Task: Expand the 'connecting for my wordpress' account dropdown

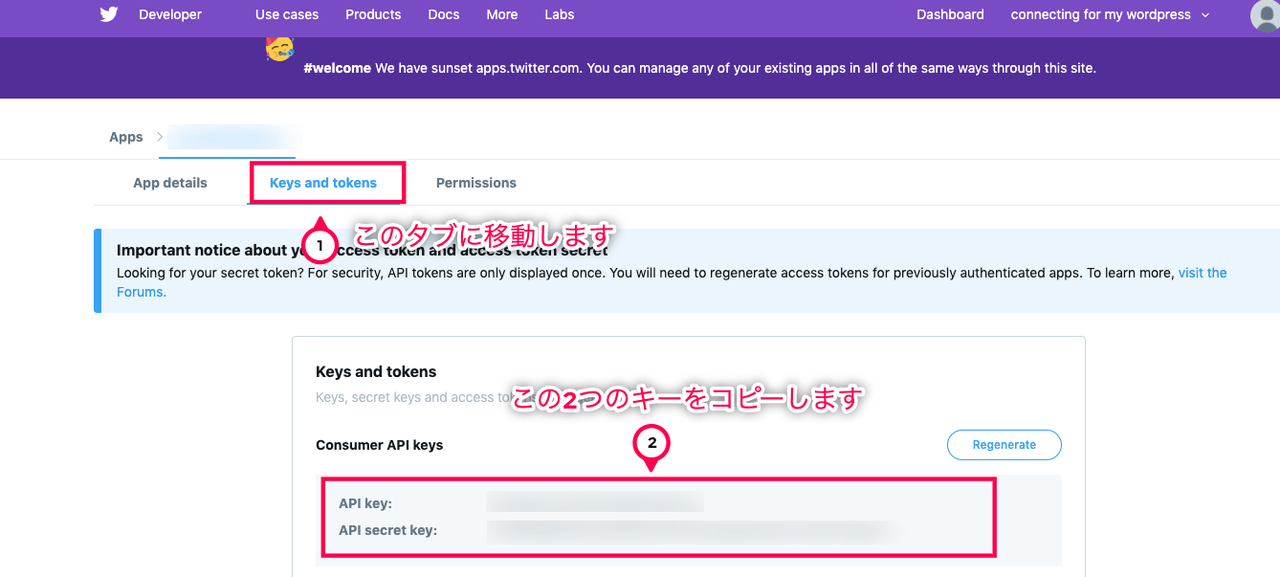Action: click(x=1110, y=14)
